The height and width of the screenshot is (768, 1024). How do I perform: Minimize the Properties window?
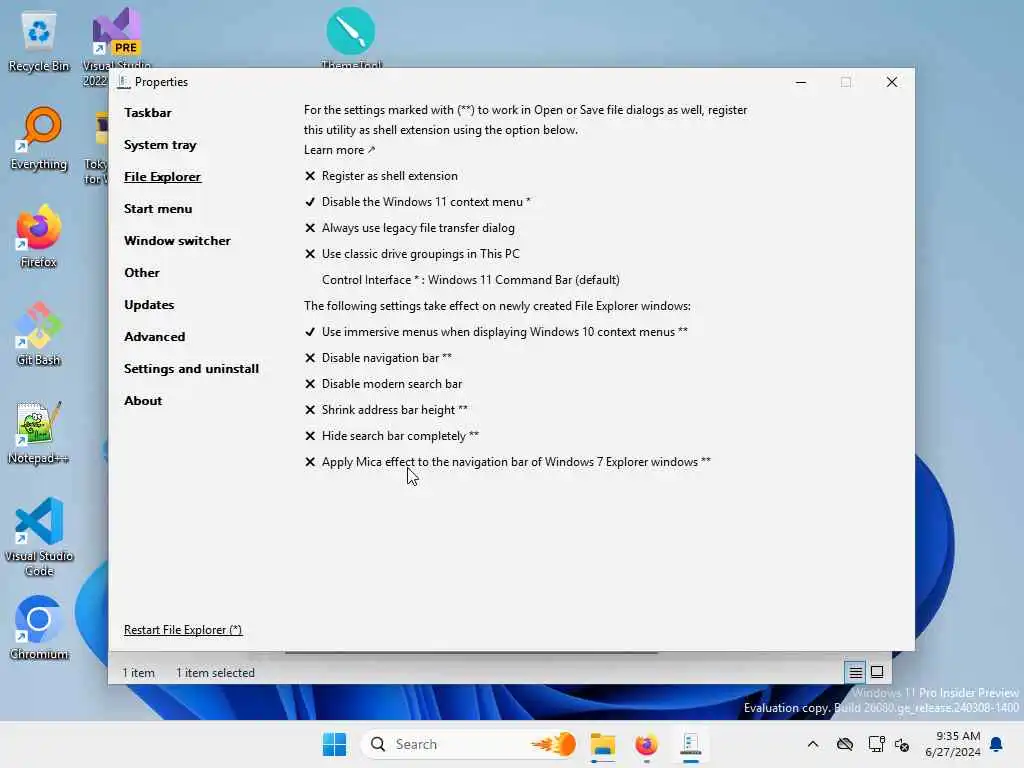click(801, 82)
